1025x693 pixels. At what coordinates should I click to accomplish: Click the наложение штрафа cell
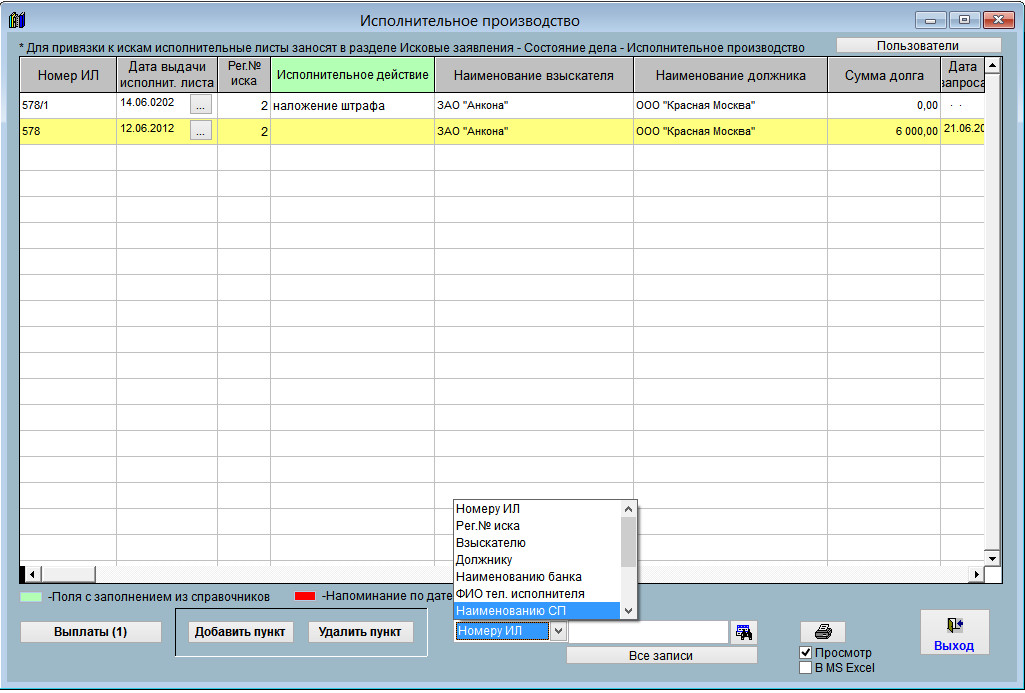[352, 105]
